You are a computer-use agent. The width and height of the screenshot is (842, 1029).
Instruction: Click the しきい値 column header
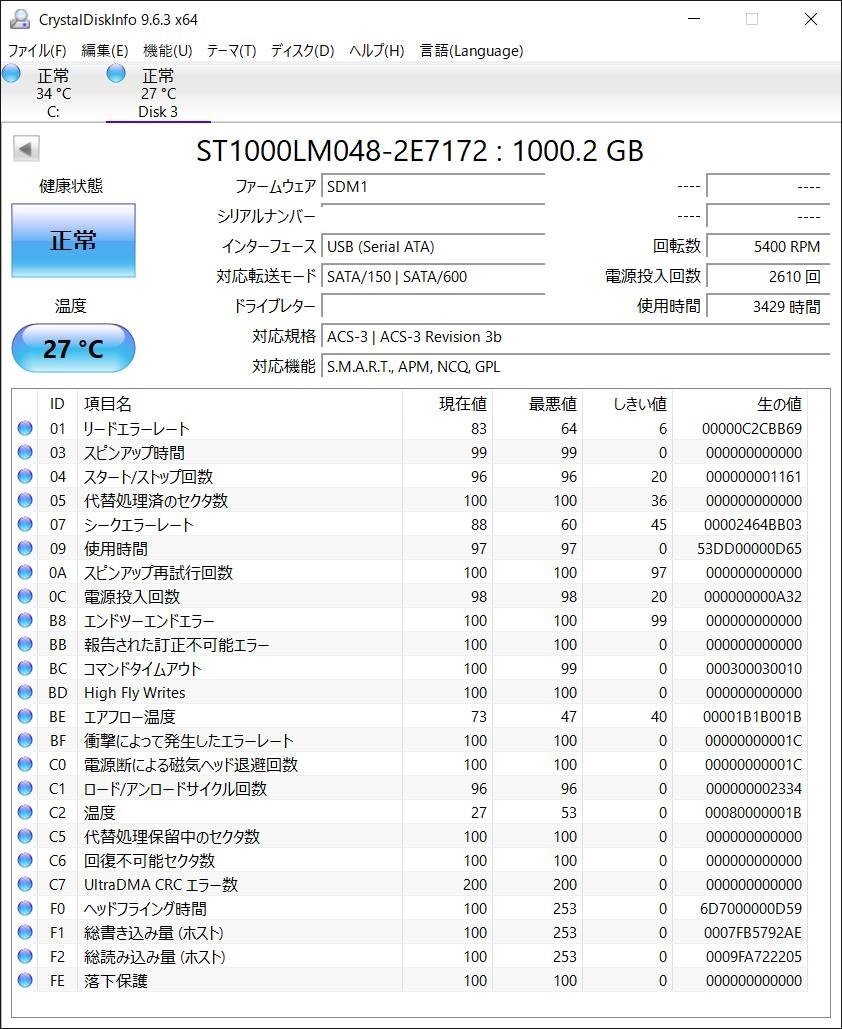(627, 404)
